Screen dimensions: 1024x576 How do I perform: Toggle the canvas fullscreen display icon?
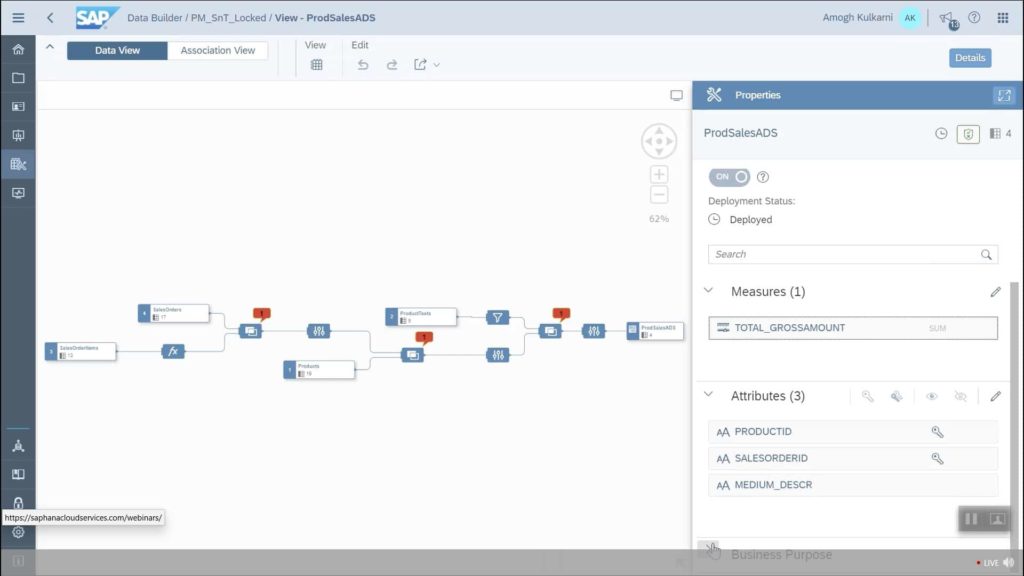pos(677,95)
